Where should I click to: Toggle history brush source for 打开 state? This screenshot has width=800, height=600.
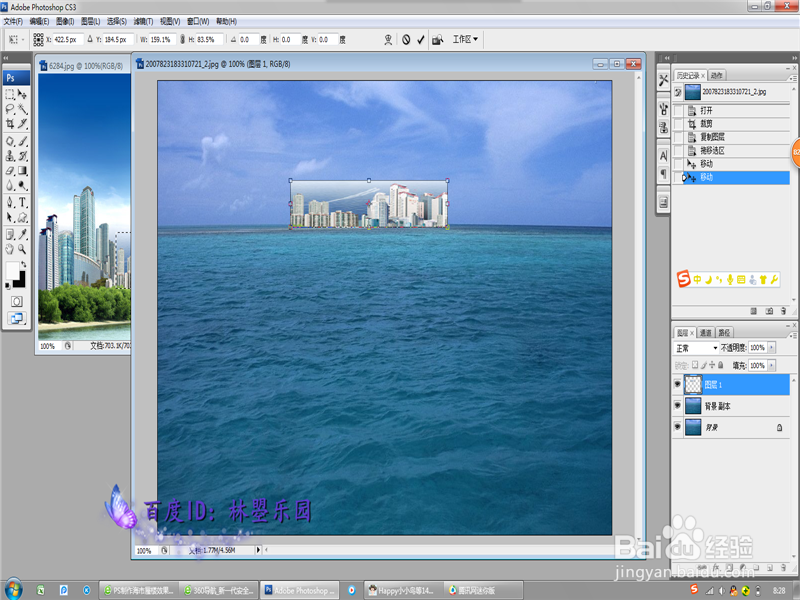click(x=678, y=110)
